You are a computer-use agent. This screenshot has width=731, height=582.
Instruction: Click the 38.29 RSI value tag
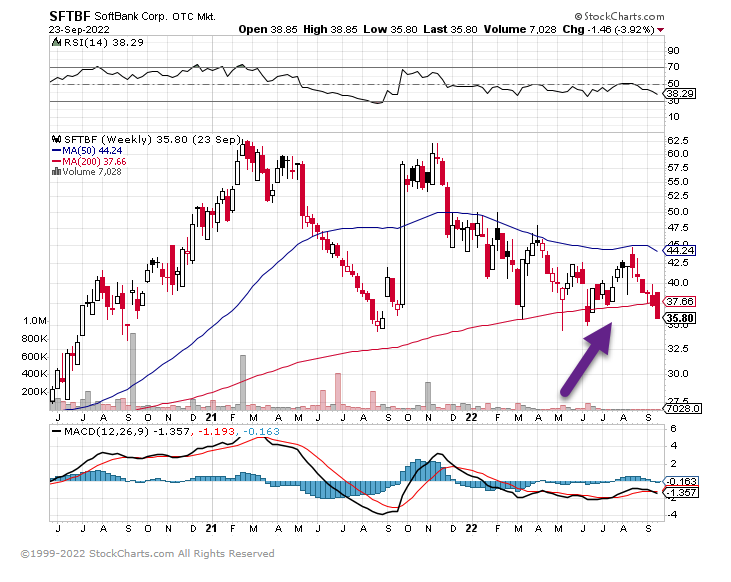pyautogui.click(x=681, y=94)
